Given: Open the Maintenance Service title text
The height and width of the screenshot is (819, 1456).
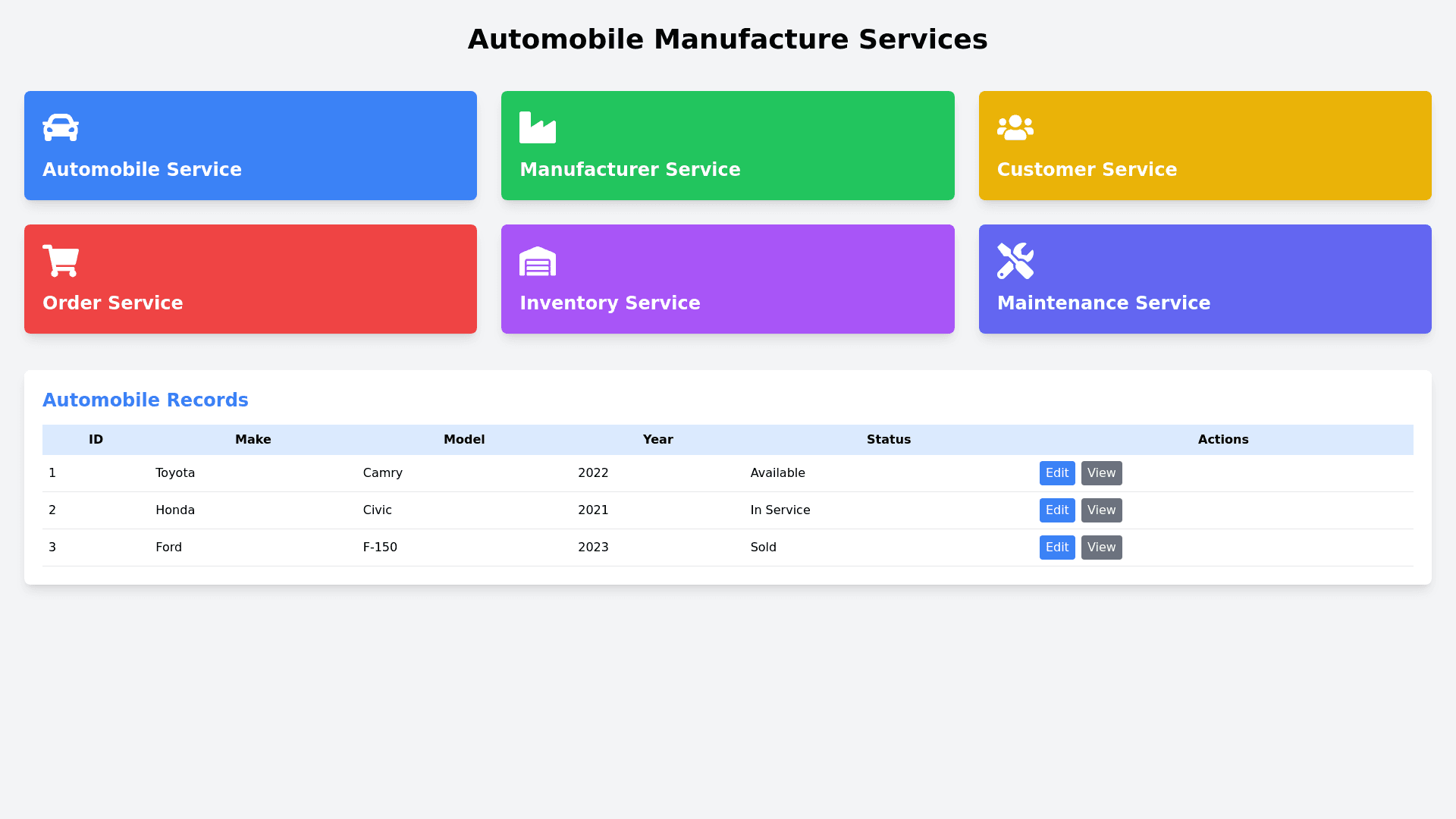Looking at the screenshot, I should click(x=1103, y=303).
